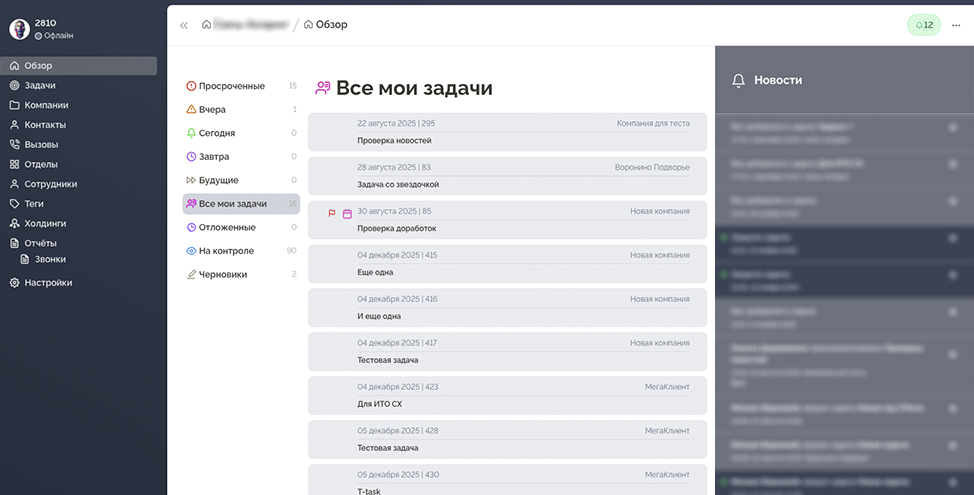Image resolution: width=974 pixels, height=495 pixels.
Task: Open Компании in the sidebar
Action: tap(78, 106)
